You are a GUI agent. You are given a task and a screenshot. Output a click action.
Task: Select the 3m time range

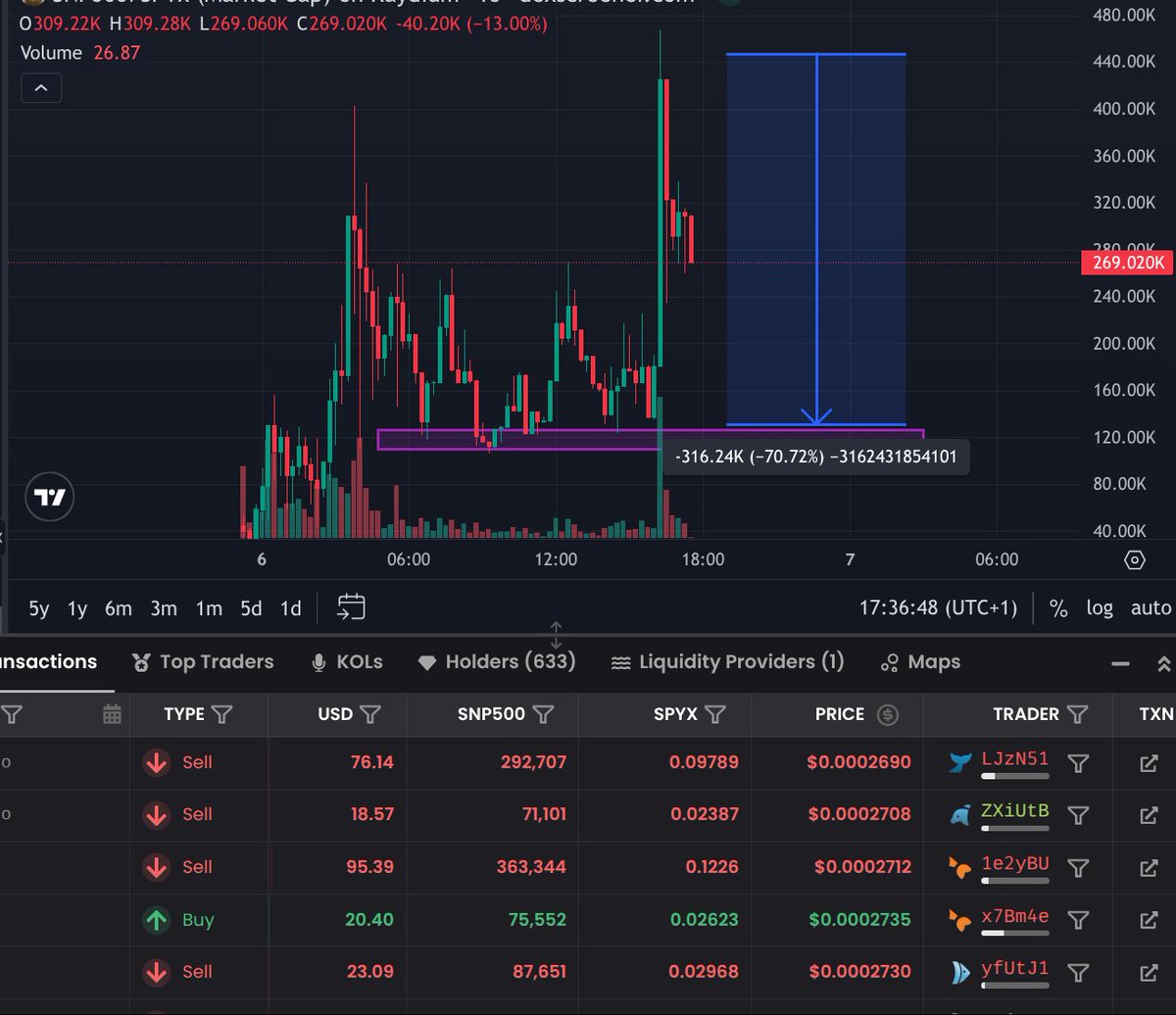point(164,608)
